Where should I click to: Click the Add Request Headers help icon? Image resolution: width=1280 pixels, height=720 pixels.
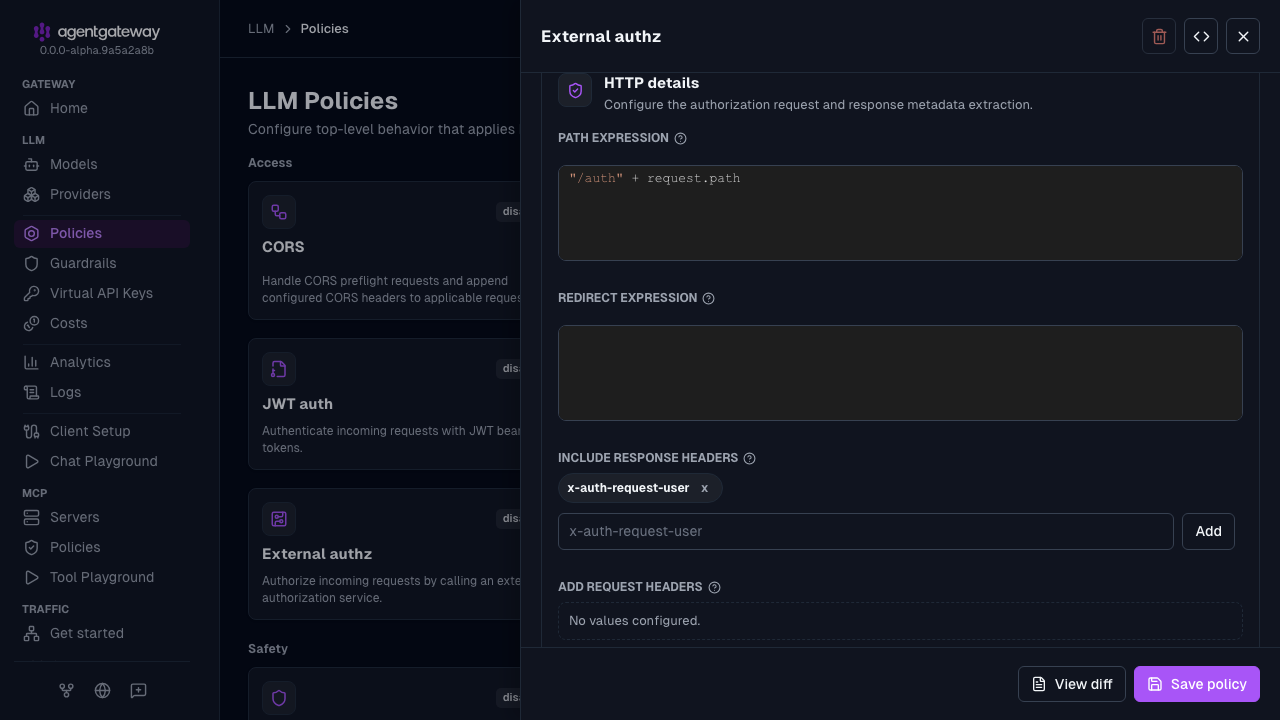[x=714, y=587]
